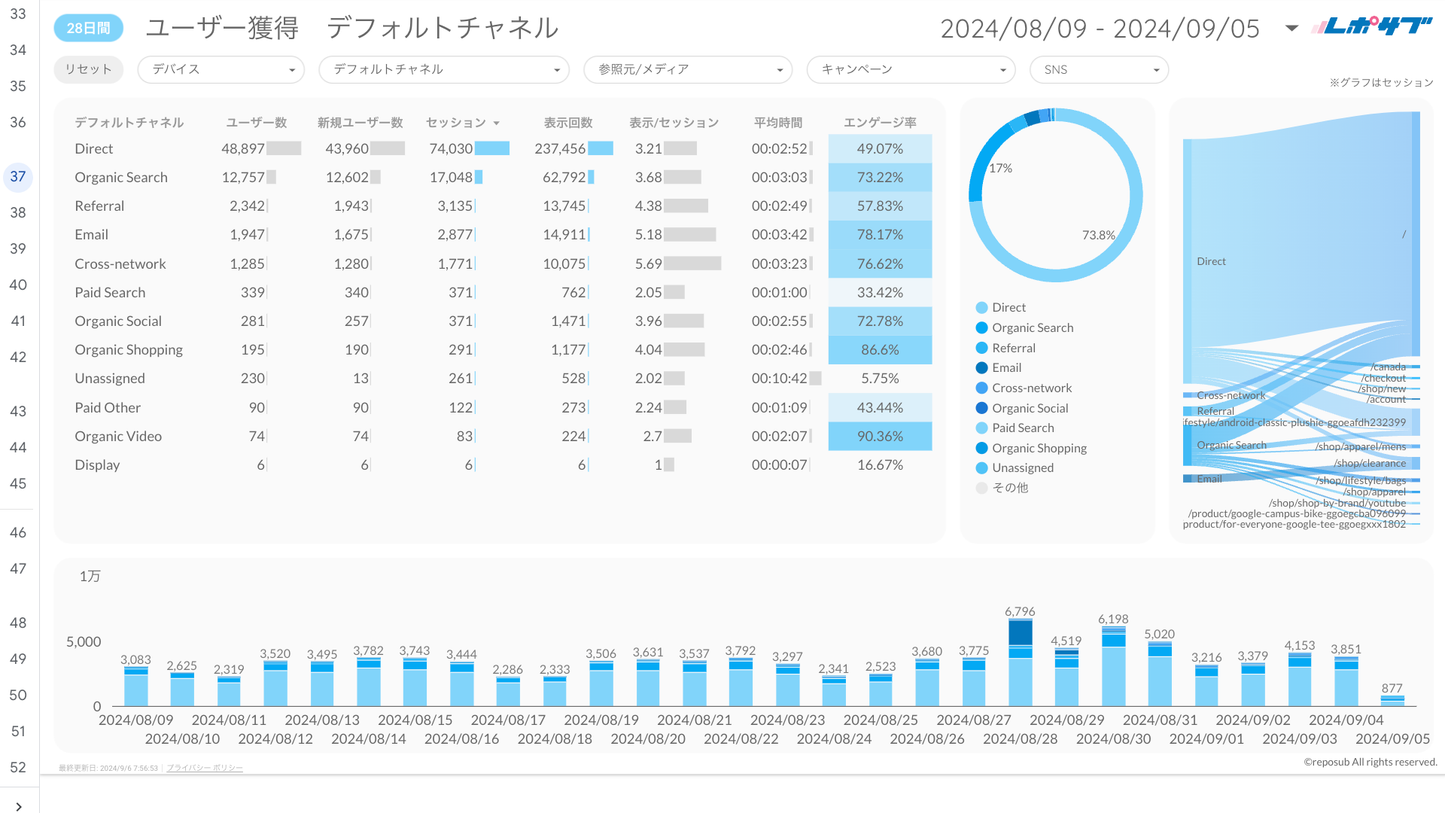Switch to page 42 in sidebar

(x=18, y=357)
